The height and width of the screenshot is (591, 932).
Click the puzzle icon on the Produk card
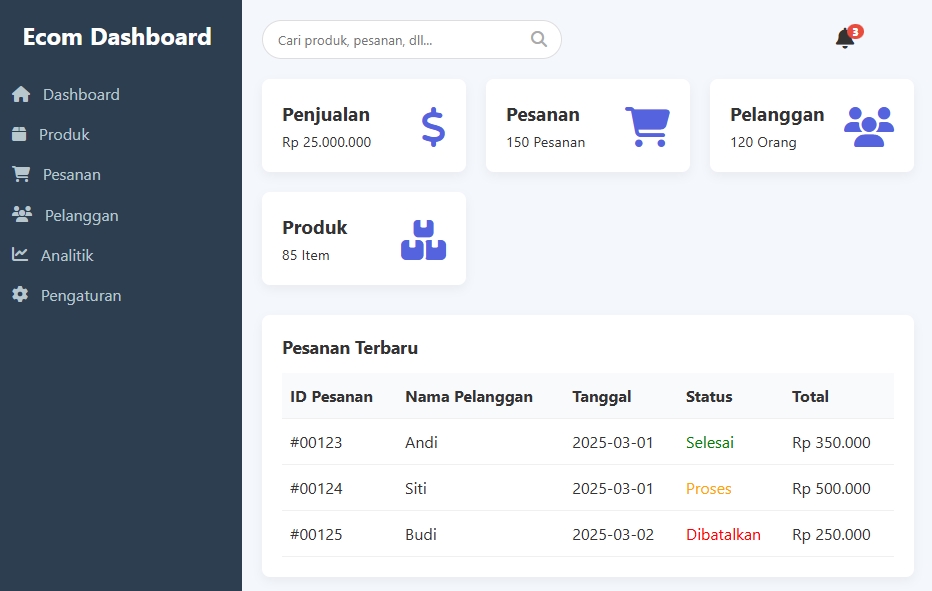click(425, 238)
